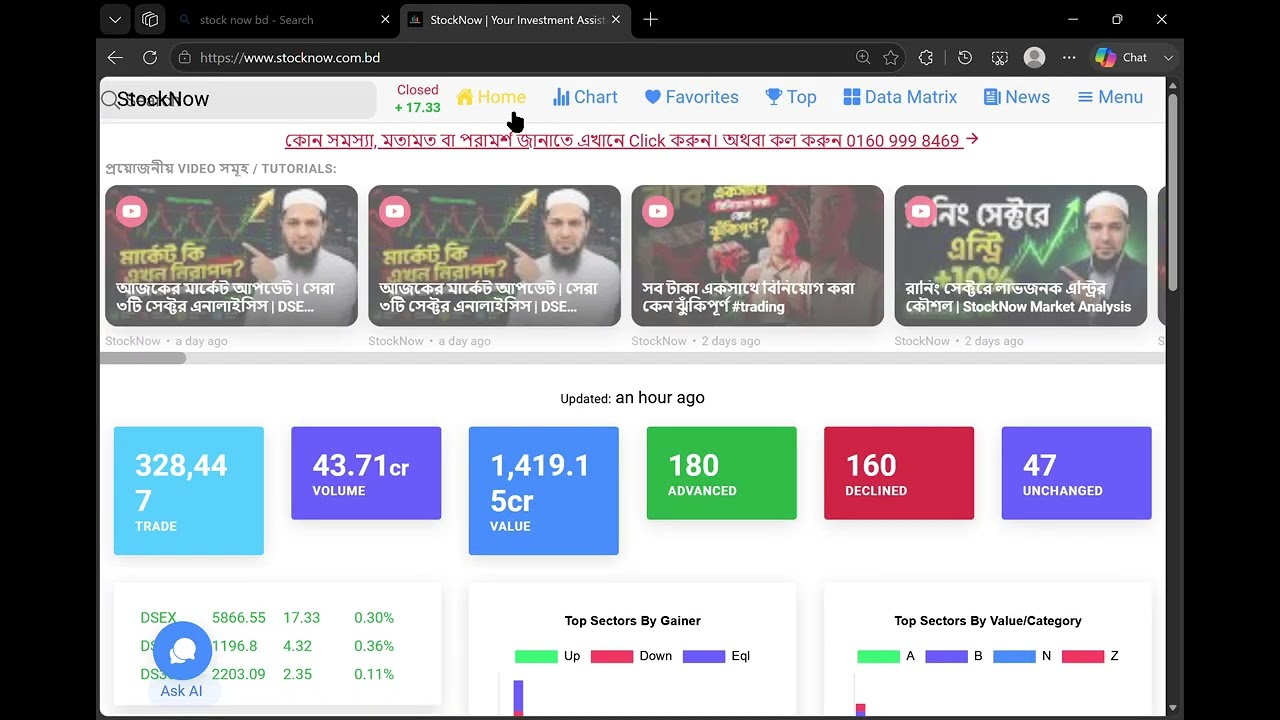The height and width of the screenshot is (720, 1280).
Task: Open the 'StockNow Market Analysis' video thumbnail
Action: [1020, 256]
